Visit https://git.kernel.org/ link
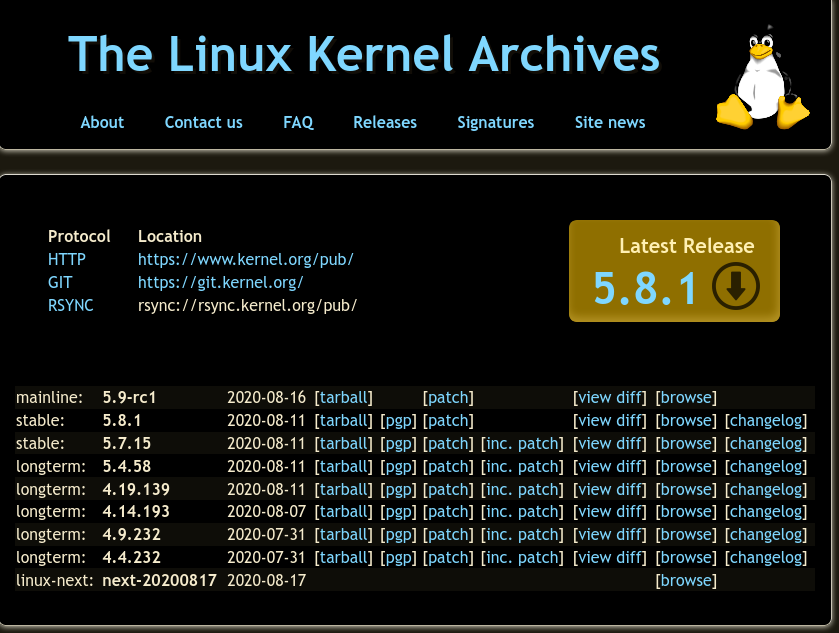 [x=220, y=283]
